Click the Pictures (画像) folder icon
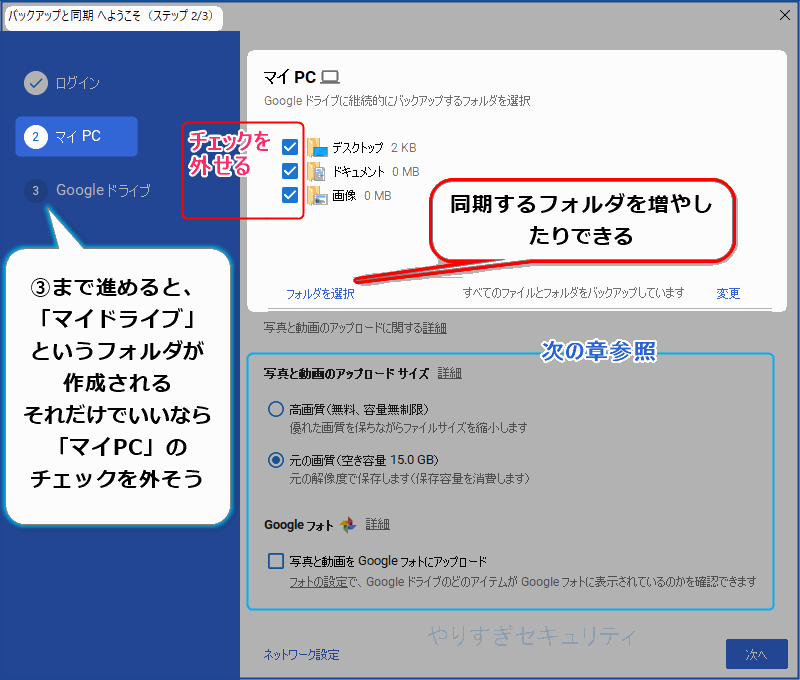800x680 pixels. pos(317,195)
